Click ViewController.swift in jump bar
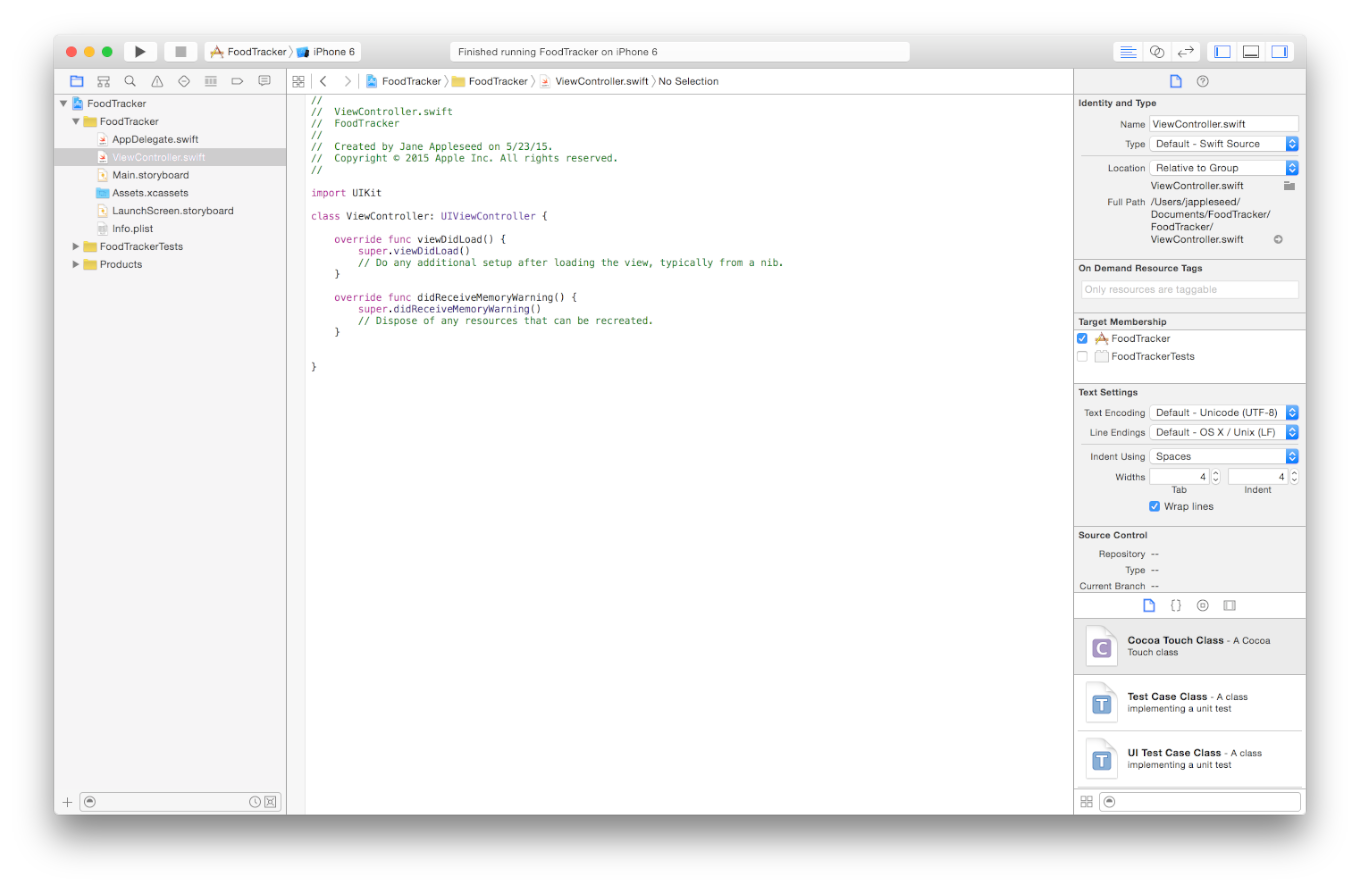The height and width of the screenshot is (892, 1360). pos(594,81)
